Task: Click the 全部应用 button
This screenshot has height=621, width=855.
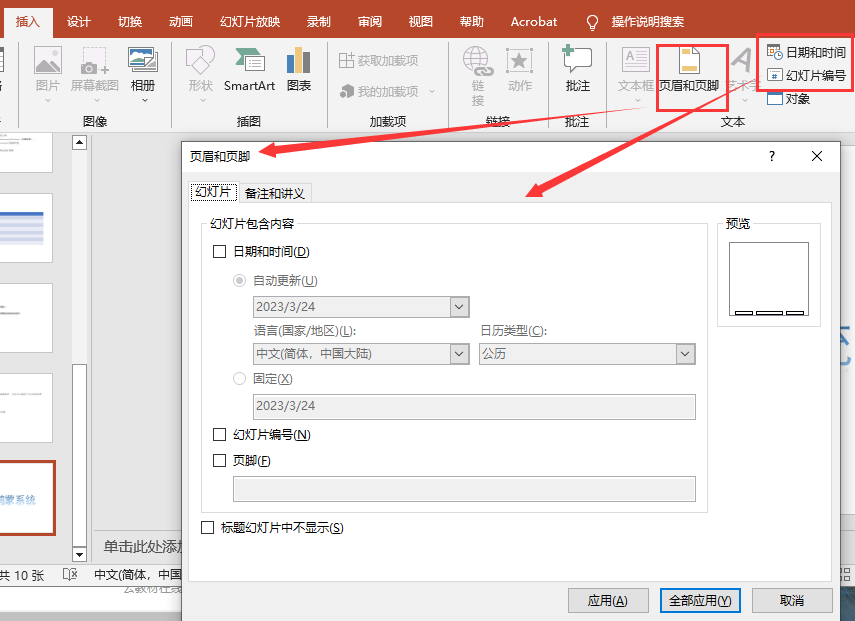Action: point(700,600)
